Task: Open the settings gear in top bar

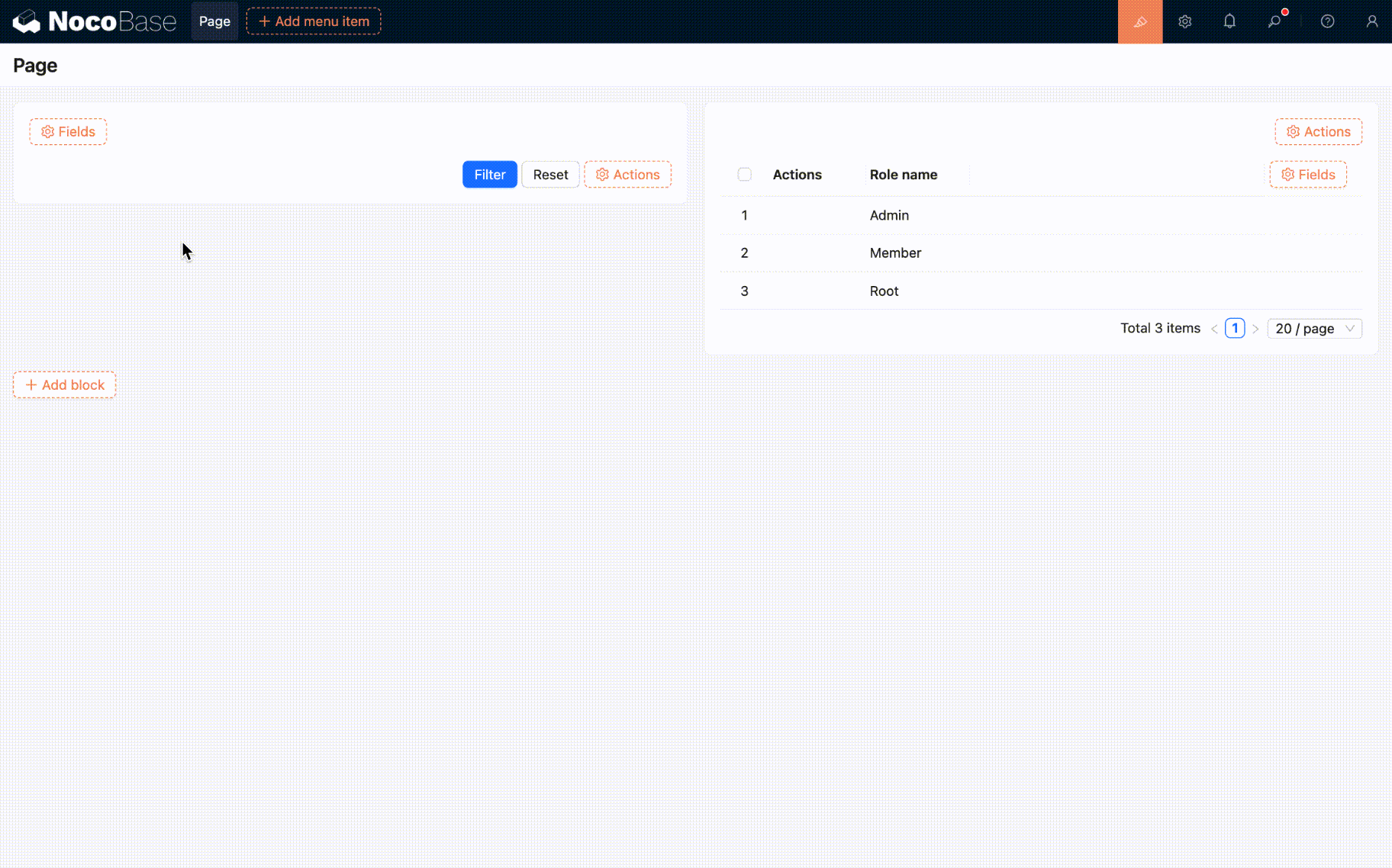Action: [x=1184, y=21]
